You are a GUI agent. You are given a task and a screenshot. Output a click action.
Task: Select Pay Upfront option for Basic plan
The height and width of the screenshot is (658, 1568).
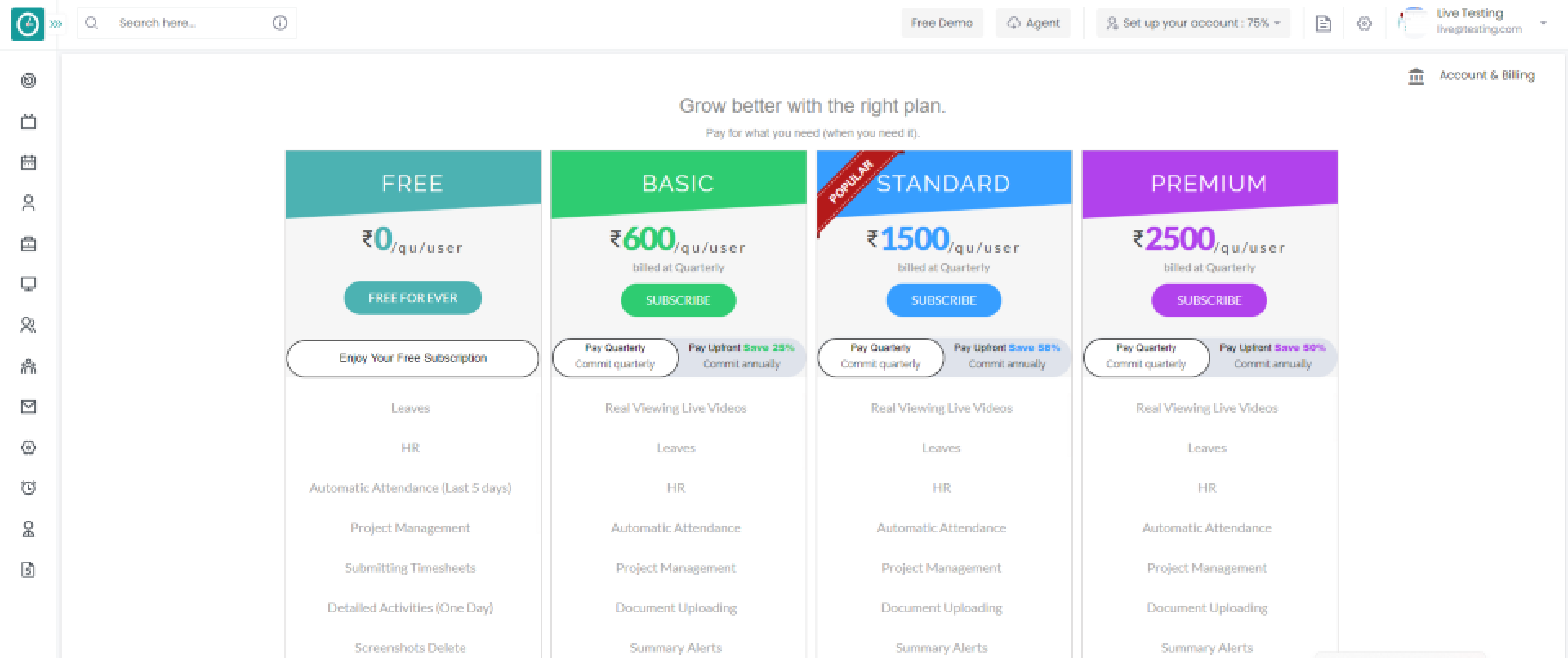pos(742,356)
